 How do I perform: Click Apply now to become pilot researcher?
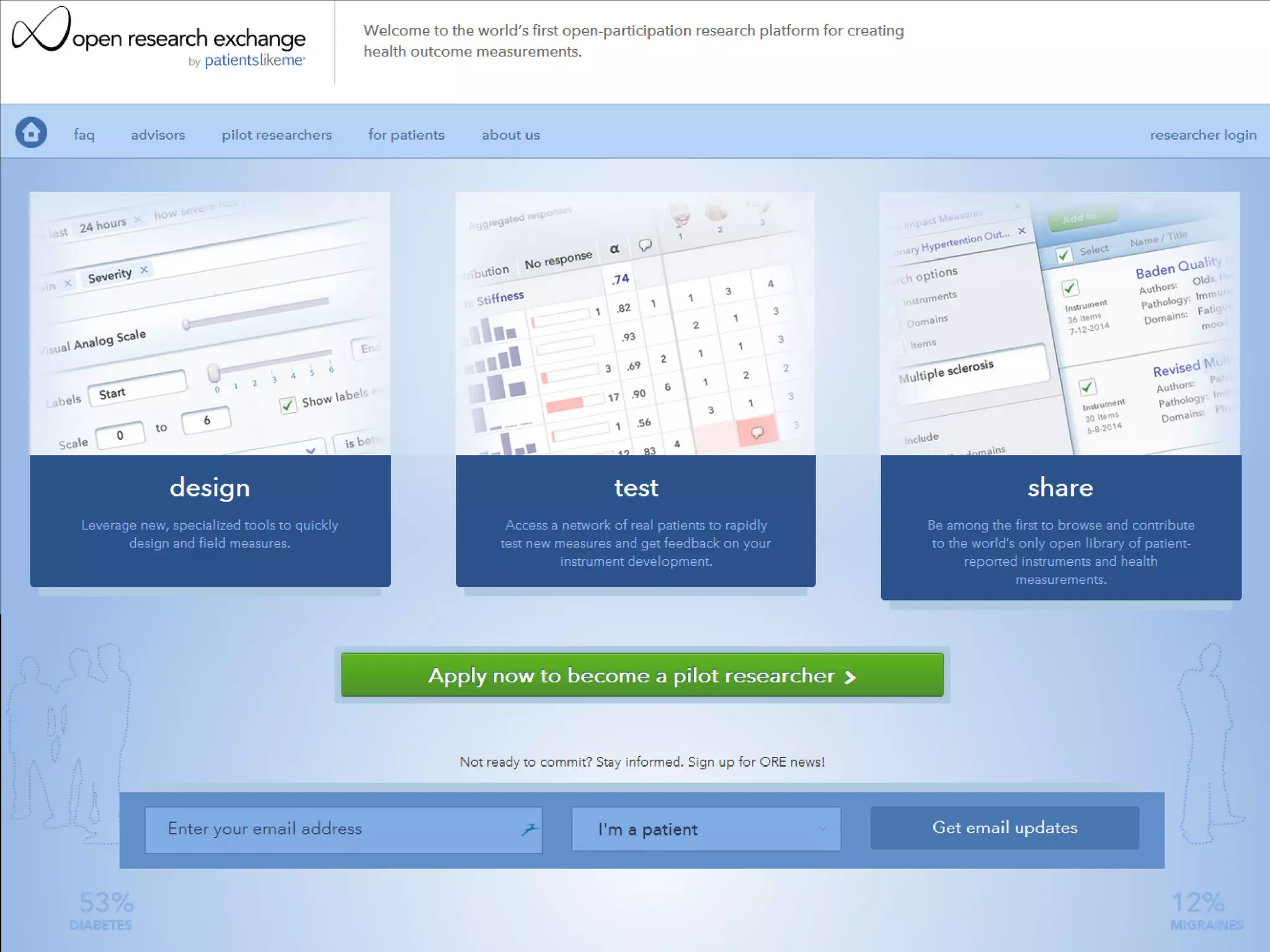point(642,675)
